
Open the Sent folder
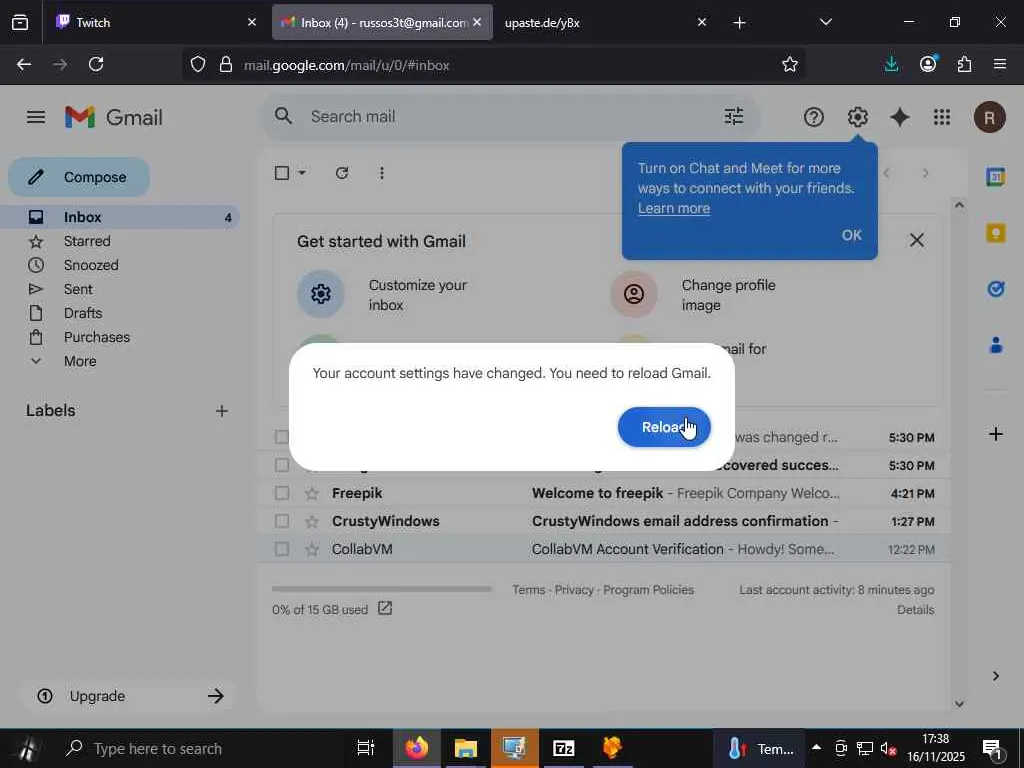[x=78, y=289]
